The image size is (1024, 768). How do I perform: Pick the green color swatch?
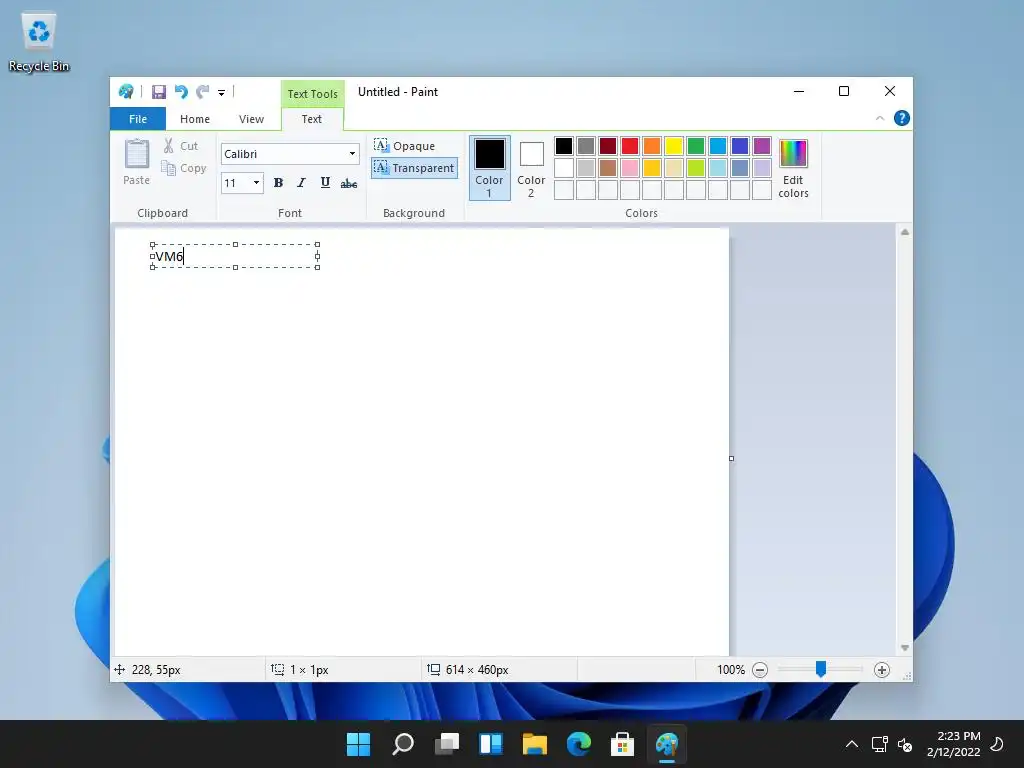pos(696,146)
